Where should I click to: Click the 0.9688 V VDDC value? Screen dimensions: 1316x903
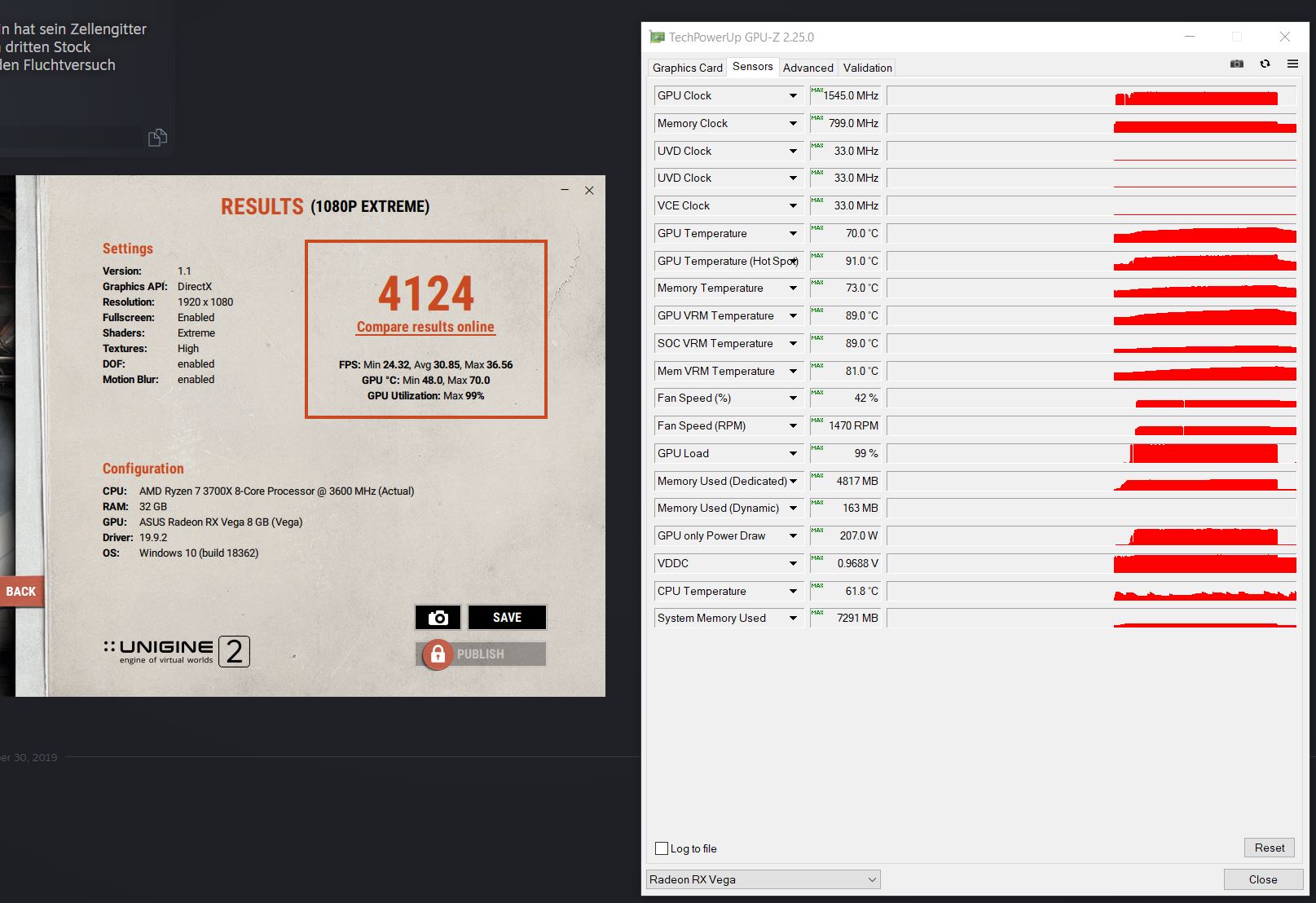tap(858, 563)
